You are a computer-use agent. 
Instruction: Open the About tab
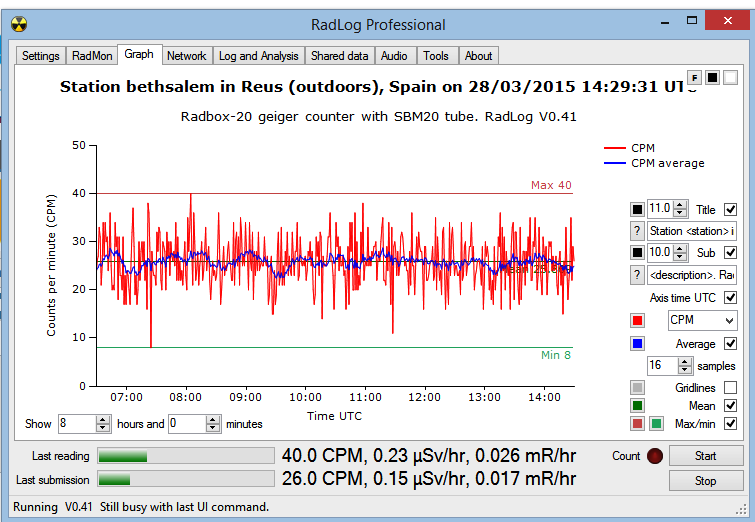[x=478, y=56]
